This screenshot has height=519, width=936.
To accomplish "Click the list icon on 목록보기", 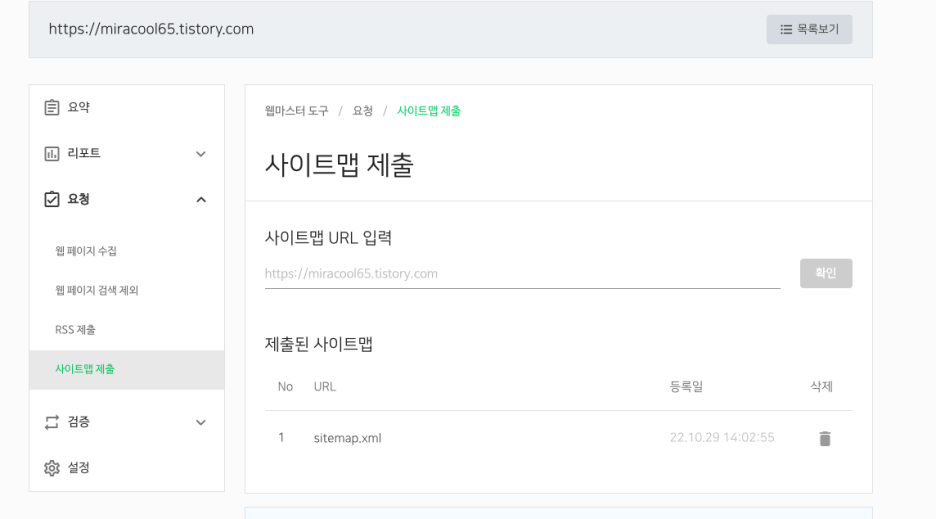I will tap(786, 29).
